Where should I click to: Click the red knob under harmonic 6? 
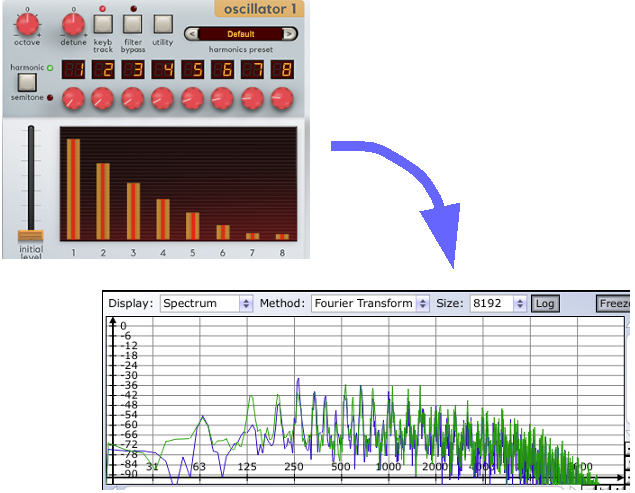[x=222, y=98]
